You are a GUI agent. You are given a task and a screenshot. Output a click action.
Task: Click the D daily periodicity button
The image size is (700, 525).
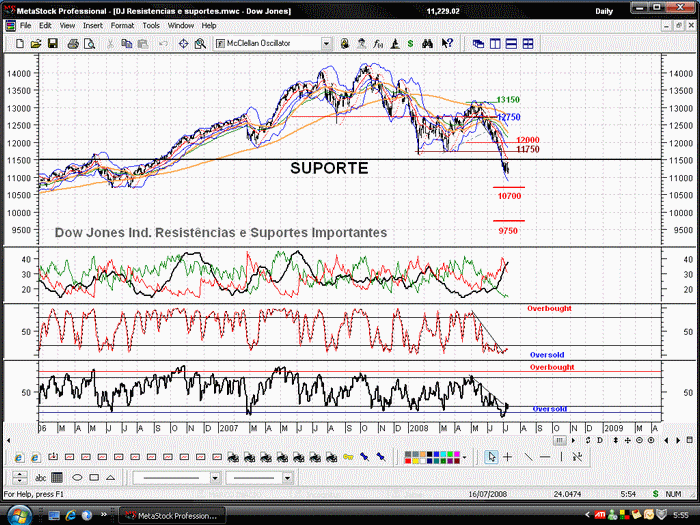click(600, 440)
